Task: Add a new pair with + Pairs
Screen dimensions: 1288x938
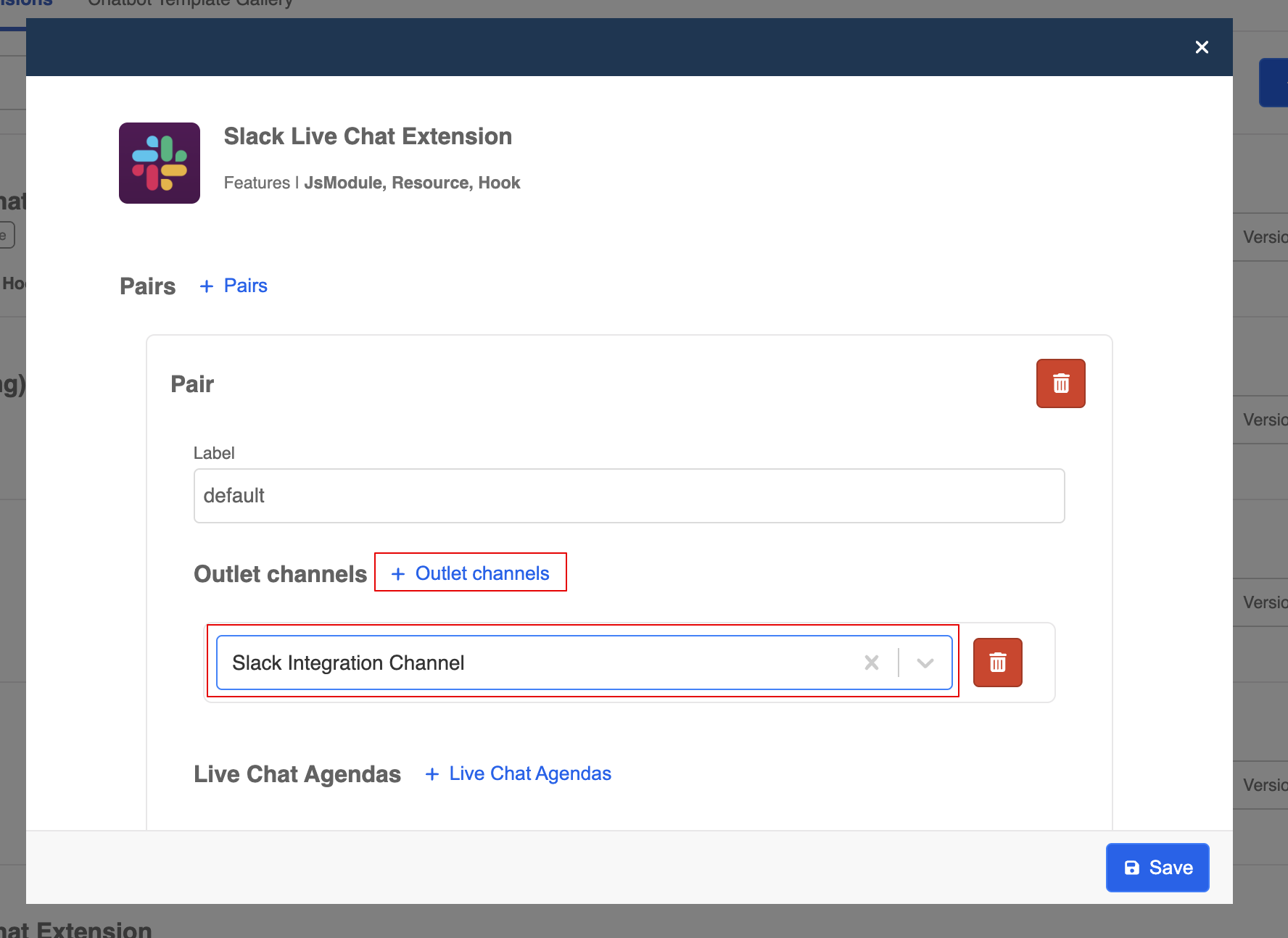Action: coord(234,286)
